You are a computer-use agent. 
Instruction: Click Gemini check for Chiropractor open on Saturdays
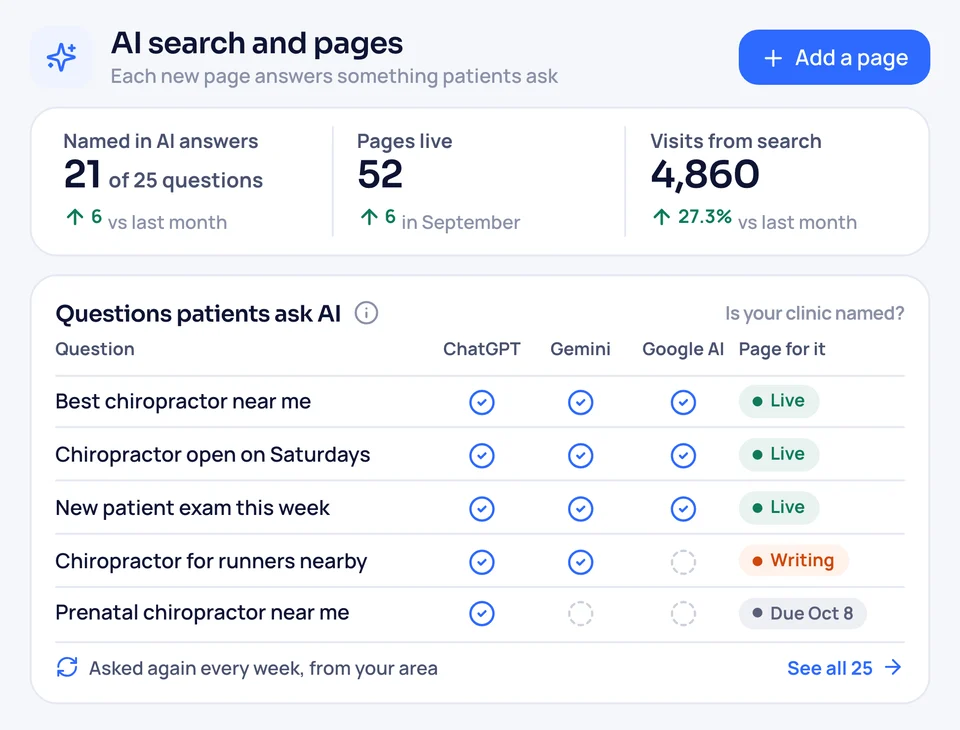(x=580, y=456)
